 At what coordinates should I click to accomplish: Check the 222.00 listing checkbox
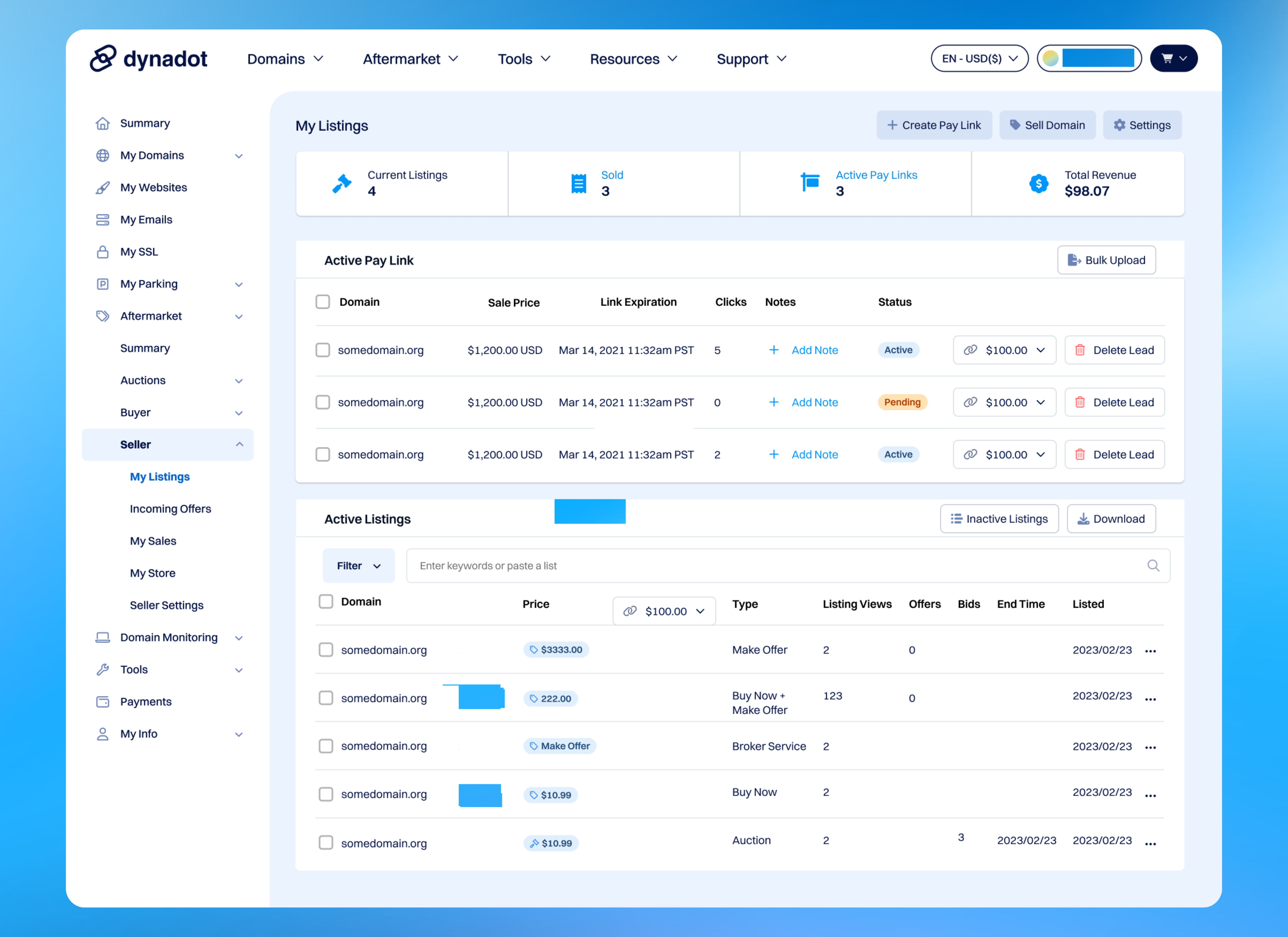[x=326, y=698]
